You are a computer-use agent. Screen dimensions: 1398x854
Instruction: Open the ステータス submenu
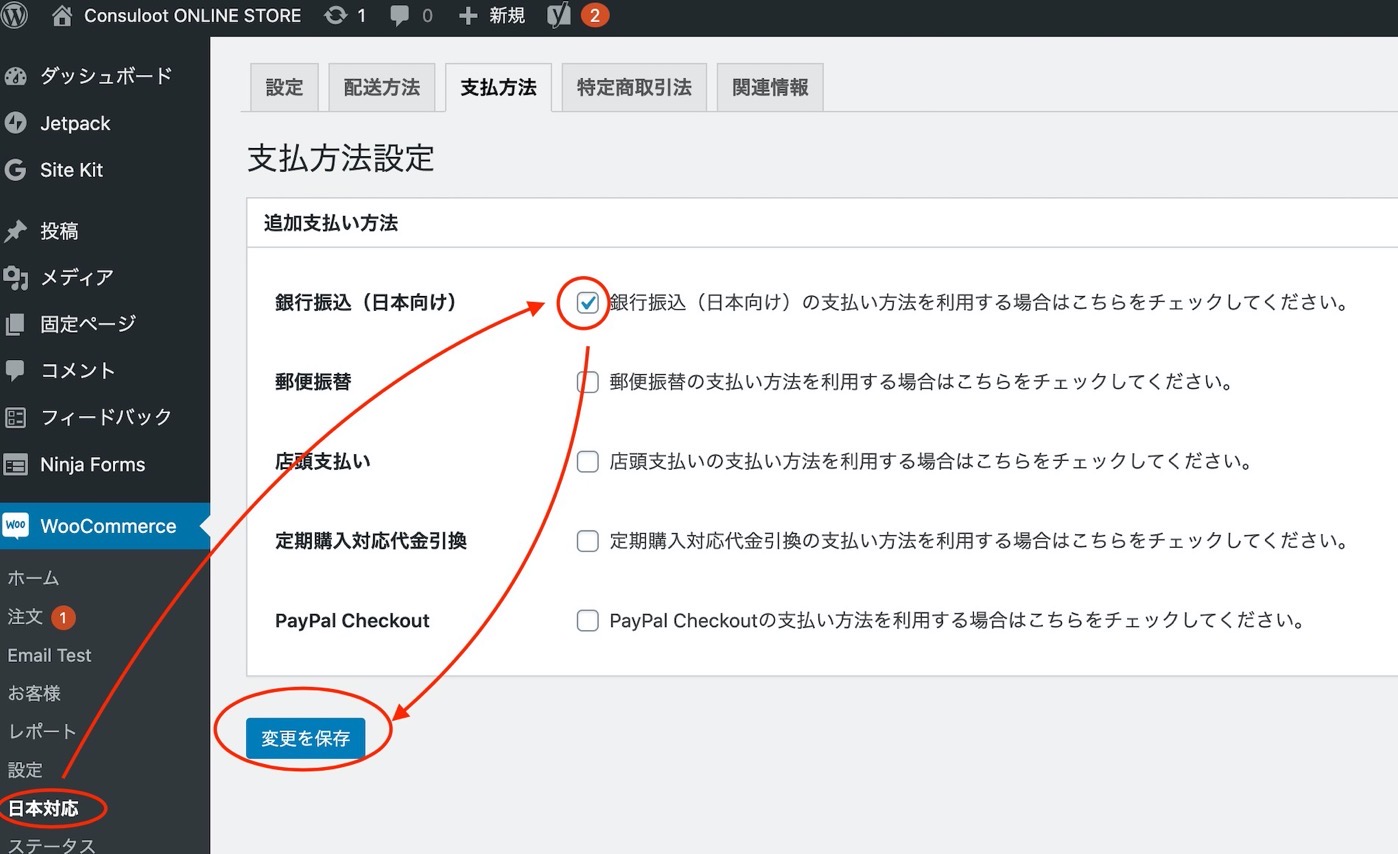[x=51, y=846]
